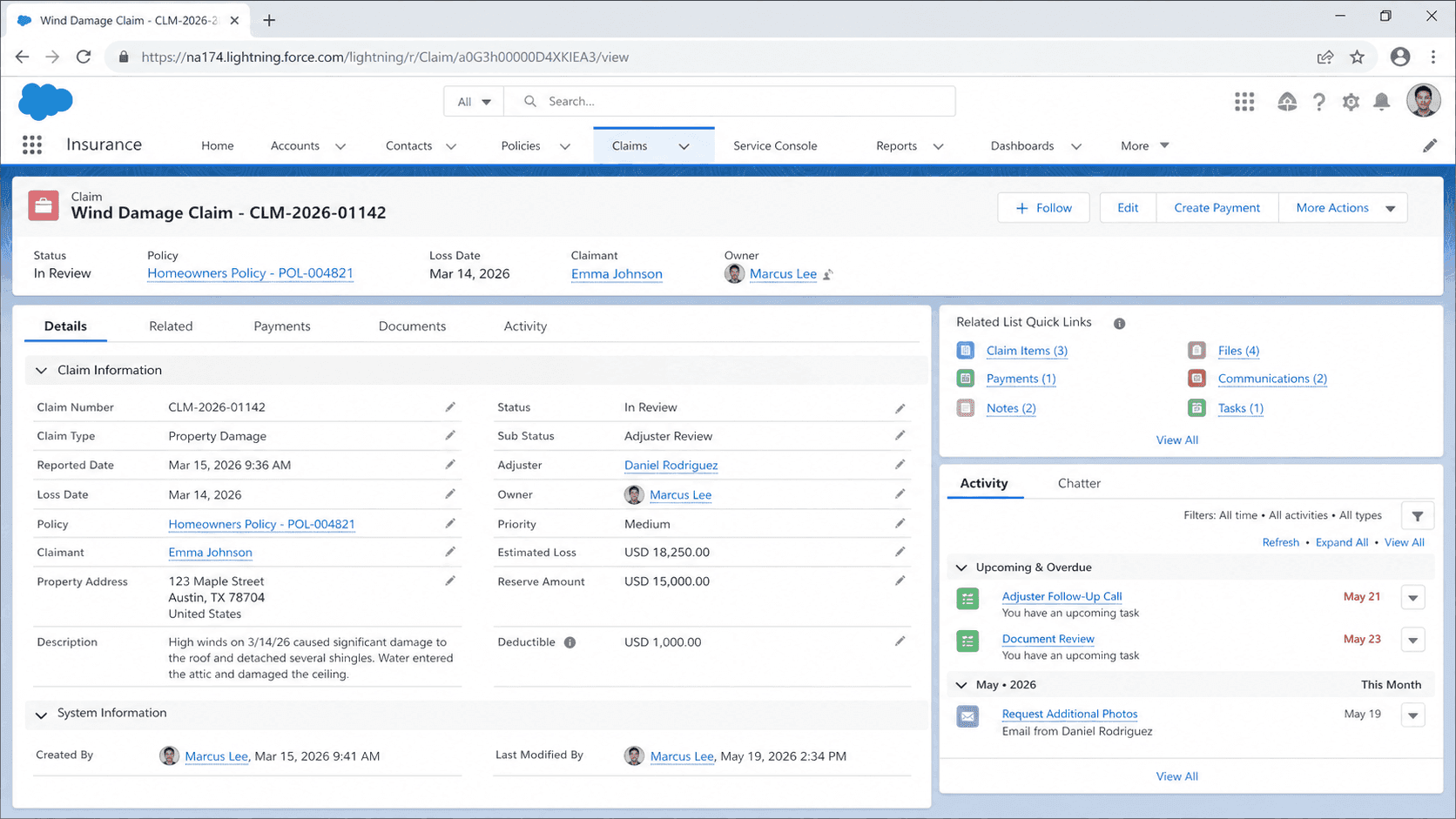Open the Trailhead guidance center icon
This screenshot has height=819, width=1456.
[1287, 102]
